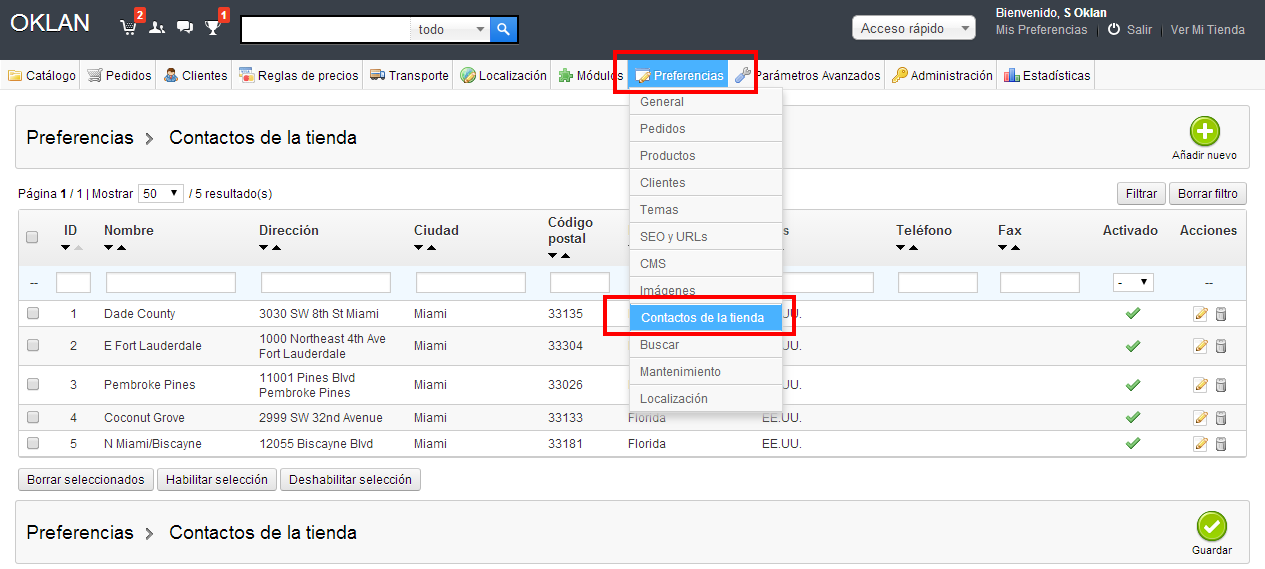Check the Coconut Grove row checkbox
1265x569 pixels.
pos(33,417)
